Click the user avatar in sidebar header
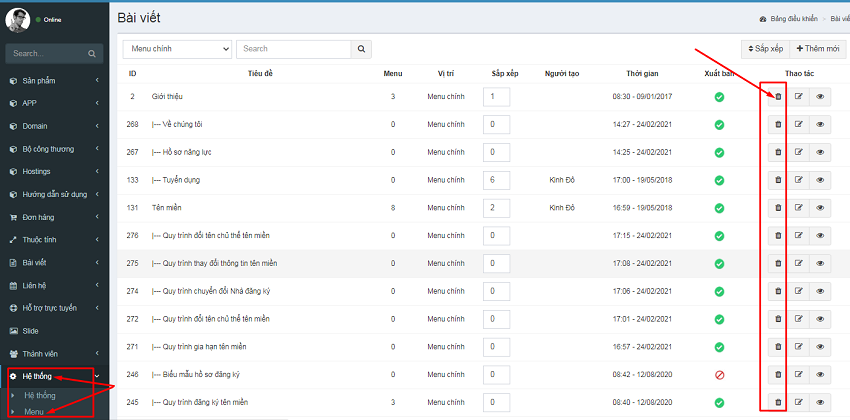850x420 pixels. pyautogui.click(x=18, y=19)
